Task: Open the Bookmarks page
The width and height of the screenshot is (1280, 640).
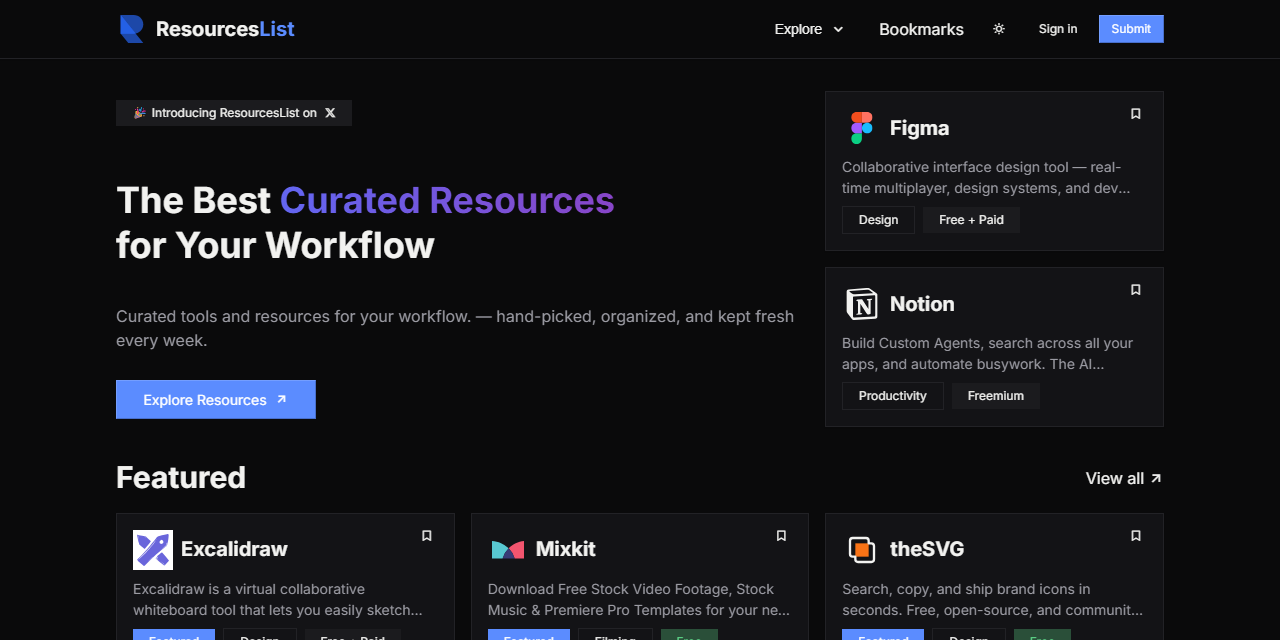Action: (x=921, y=29)
